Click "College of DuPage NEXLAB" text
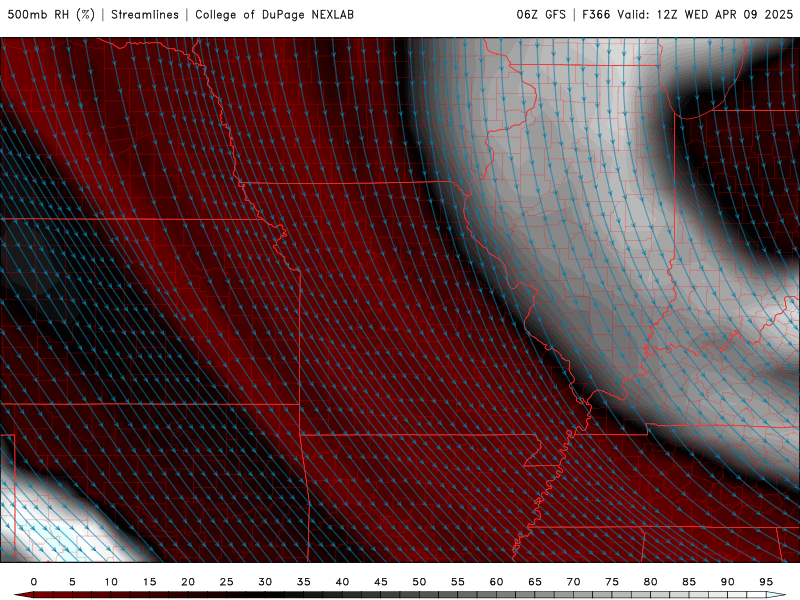The height and width of the screenshot is (600, 800). coord(274,15)
